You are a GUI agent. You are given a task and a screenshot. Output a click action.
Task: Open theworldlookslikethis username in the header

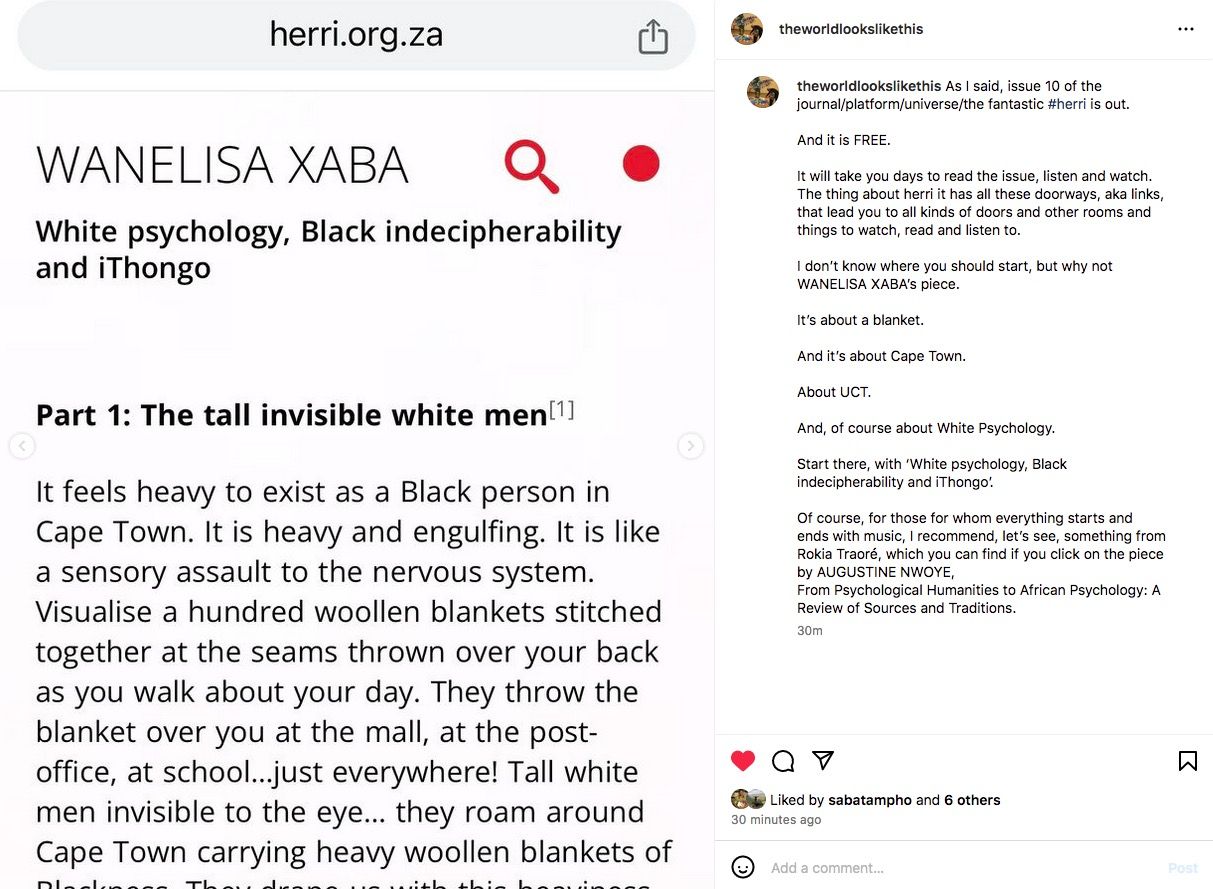(x=851, y=29)
